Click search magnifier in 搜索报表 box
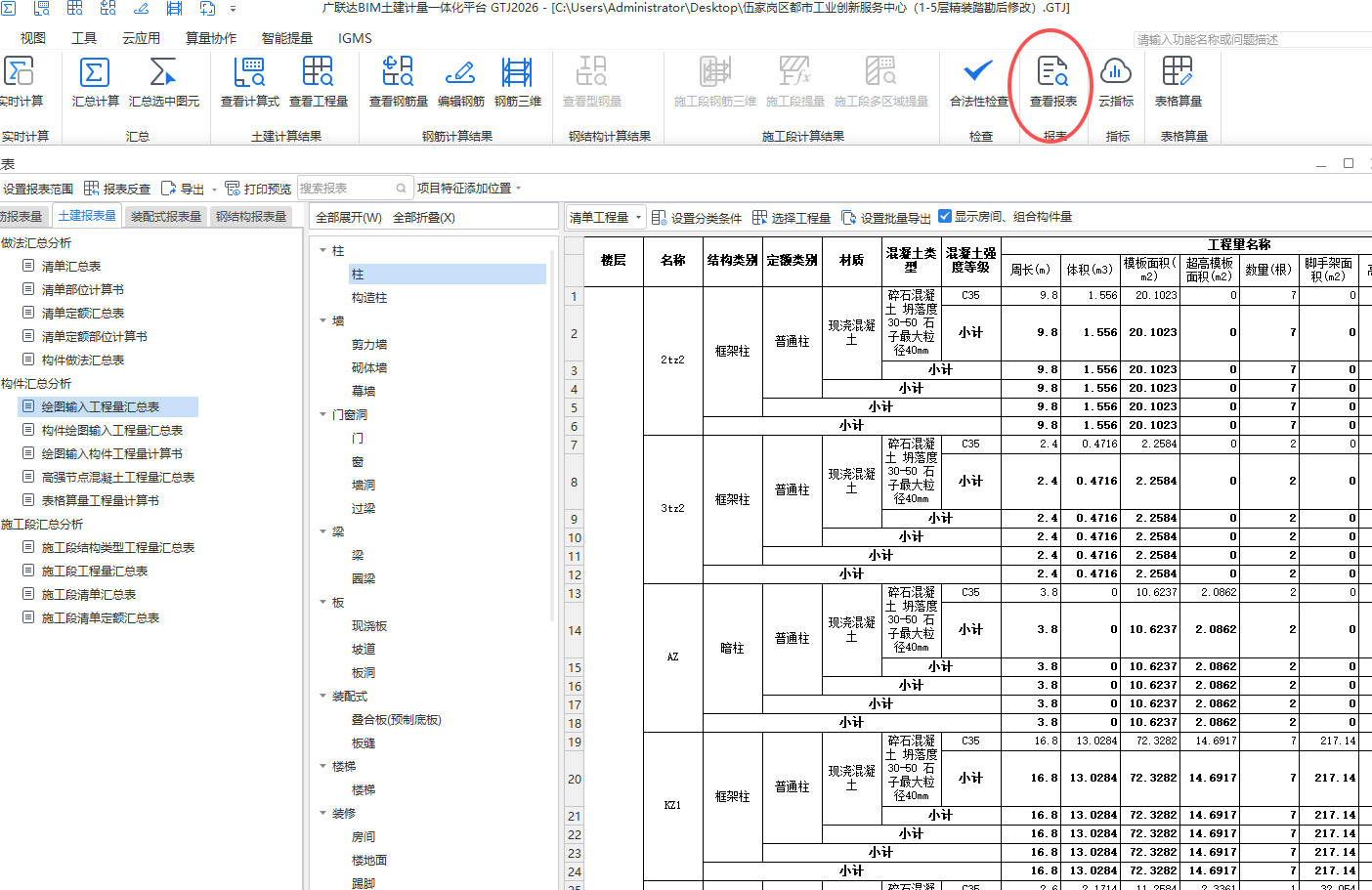This screenshot has height=890, width=1372. (401, 189)
